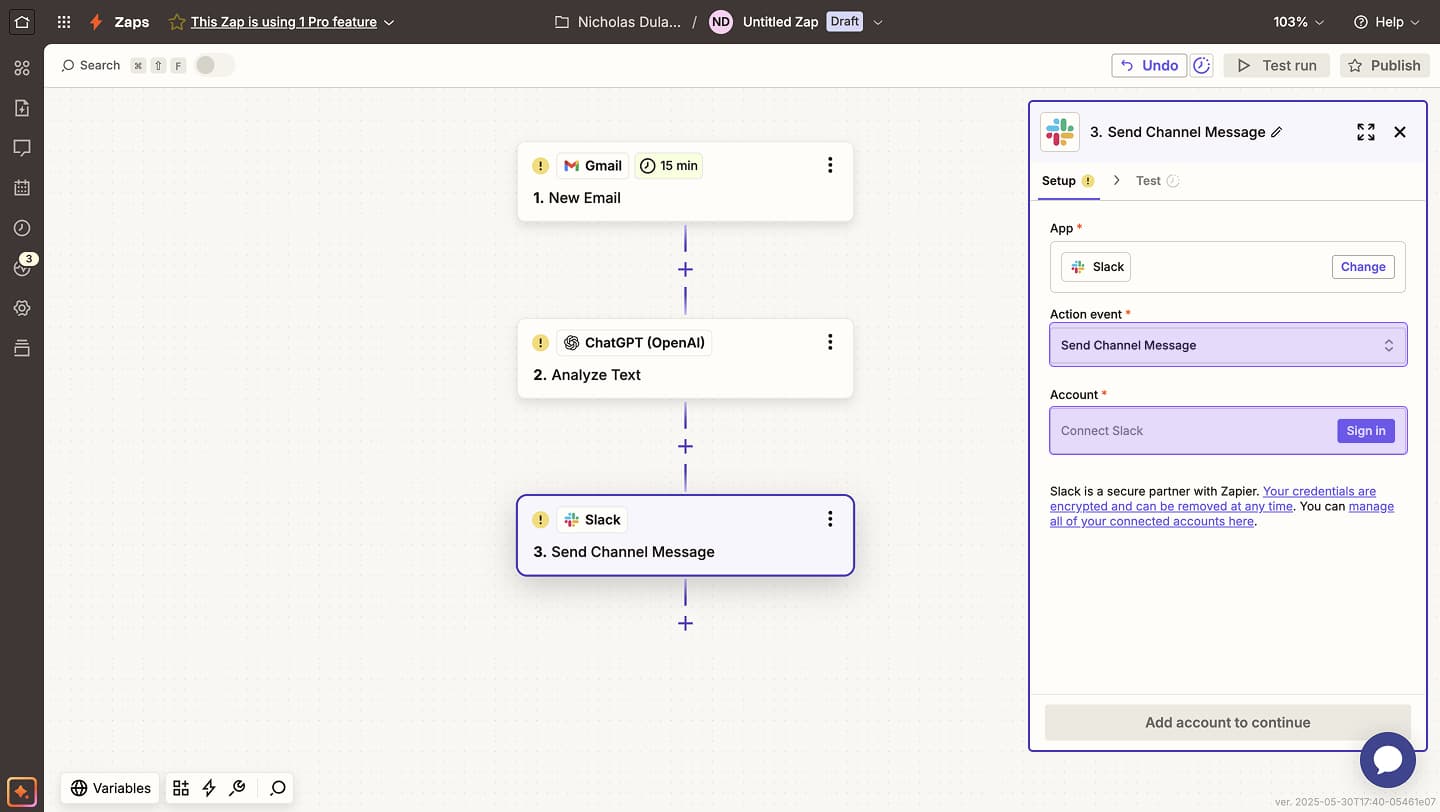Select the 3. Send Channel Message step card
The width and height of the screenshot is (1440, 812).
685,535
